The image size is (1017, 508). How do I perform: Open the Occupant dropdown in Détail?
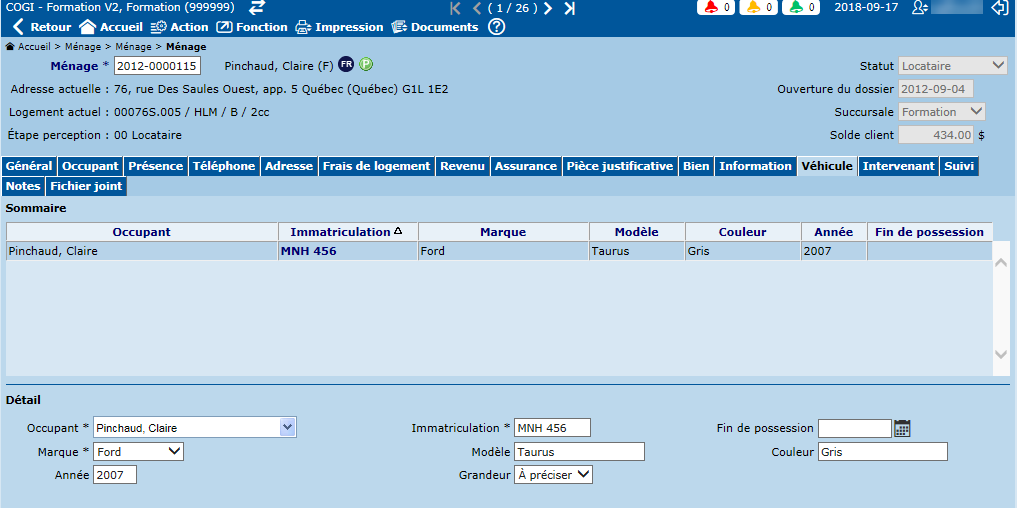pyautogui.click(x=288, y=428)
